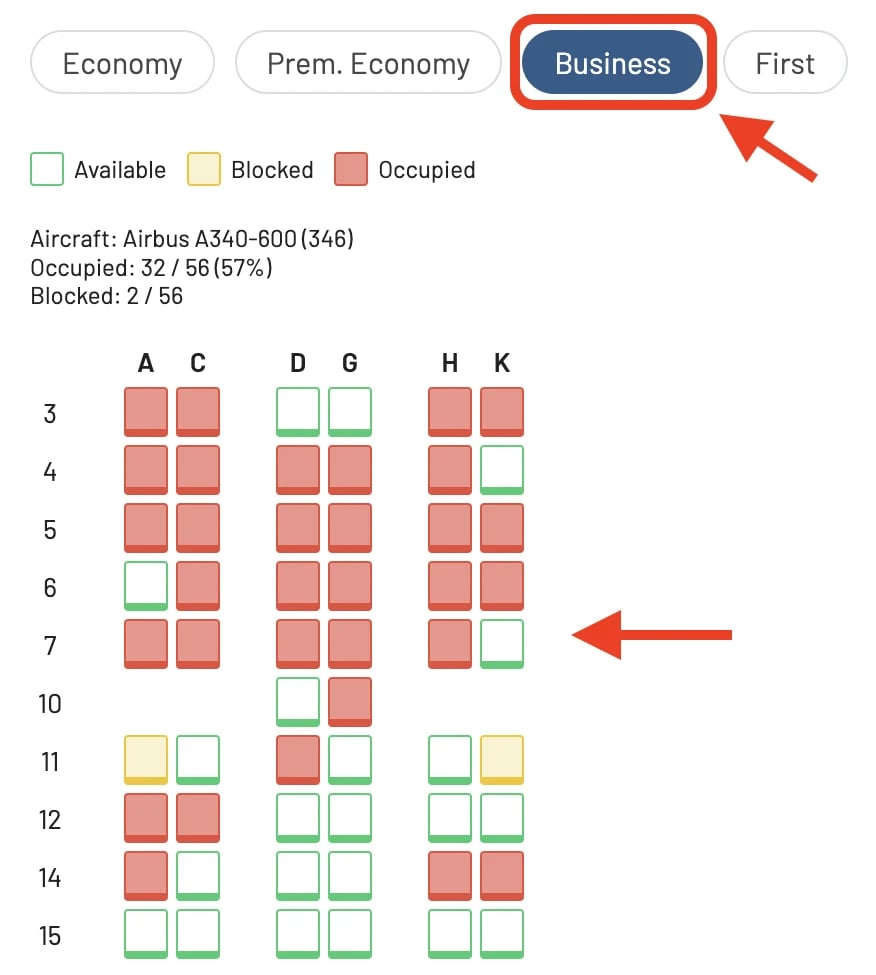Click the Occupied legend color swatch
The width and height of the screenshot is (876, 975).
pos(351,169)
